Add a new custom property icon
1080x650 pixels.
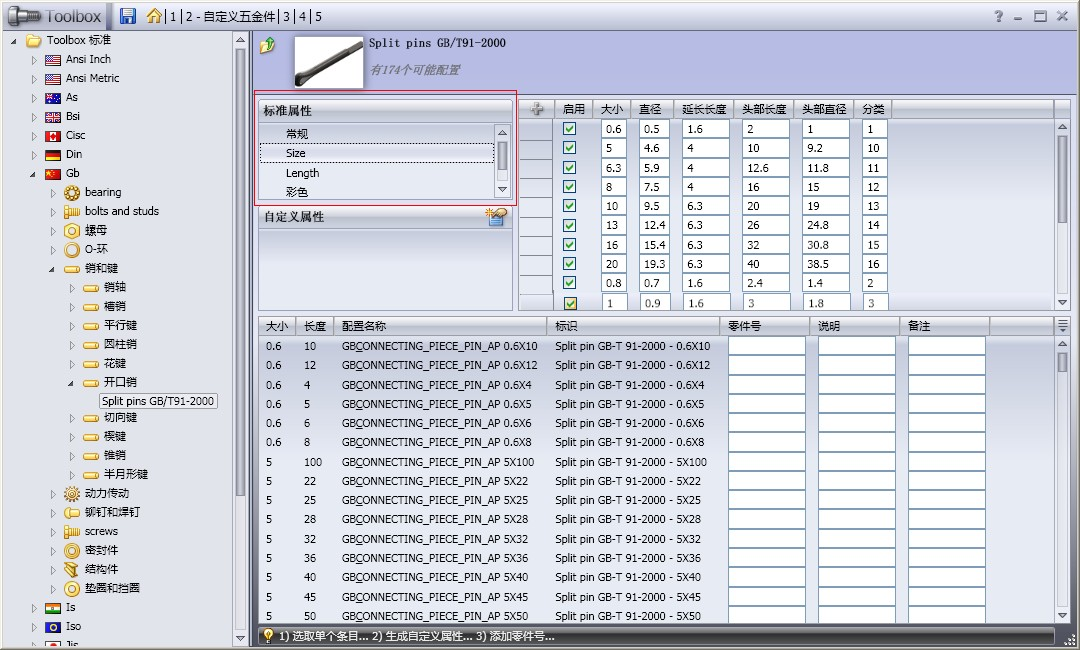496,217
